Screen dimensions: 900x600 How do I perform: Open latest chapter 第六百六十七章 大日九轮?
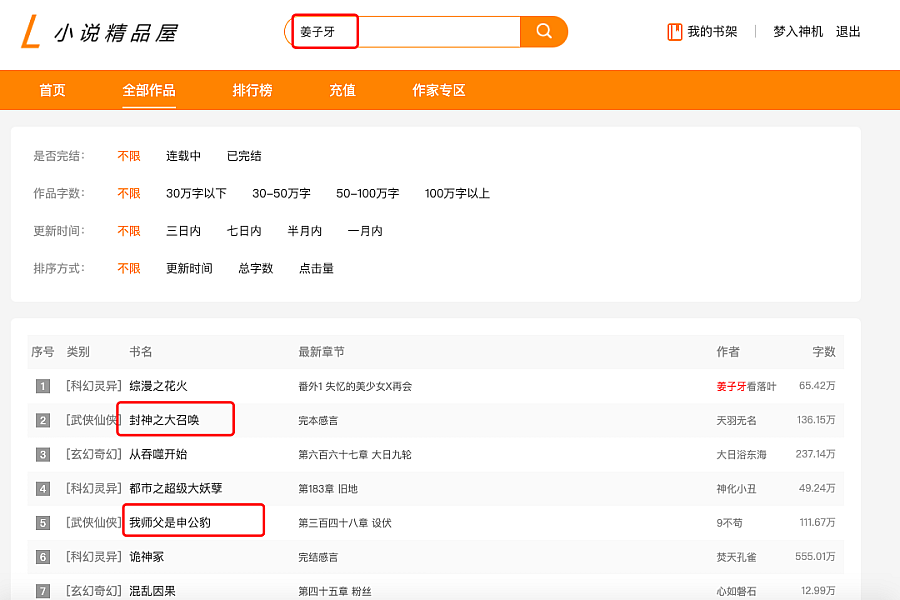click(355, 455)
